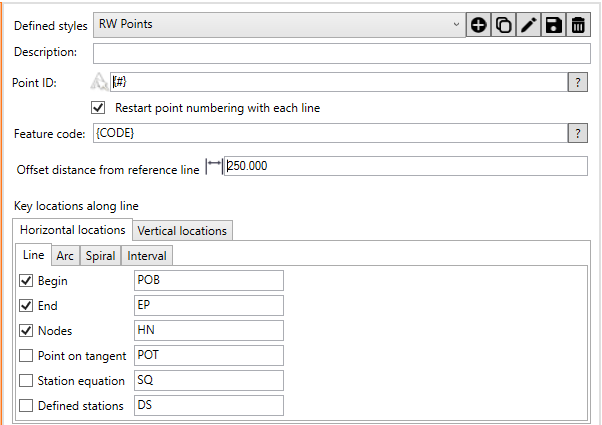Click the add new style plus icon
The height and width of the screenshot is (425, 602).
point(479,26)
